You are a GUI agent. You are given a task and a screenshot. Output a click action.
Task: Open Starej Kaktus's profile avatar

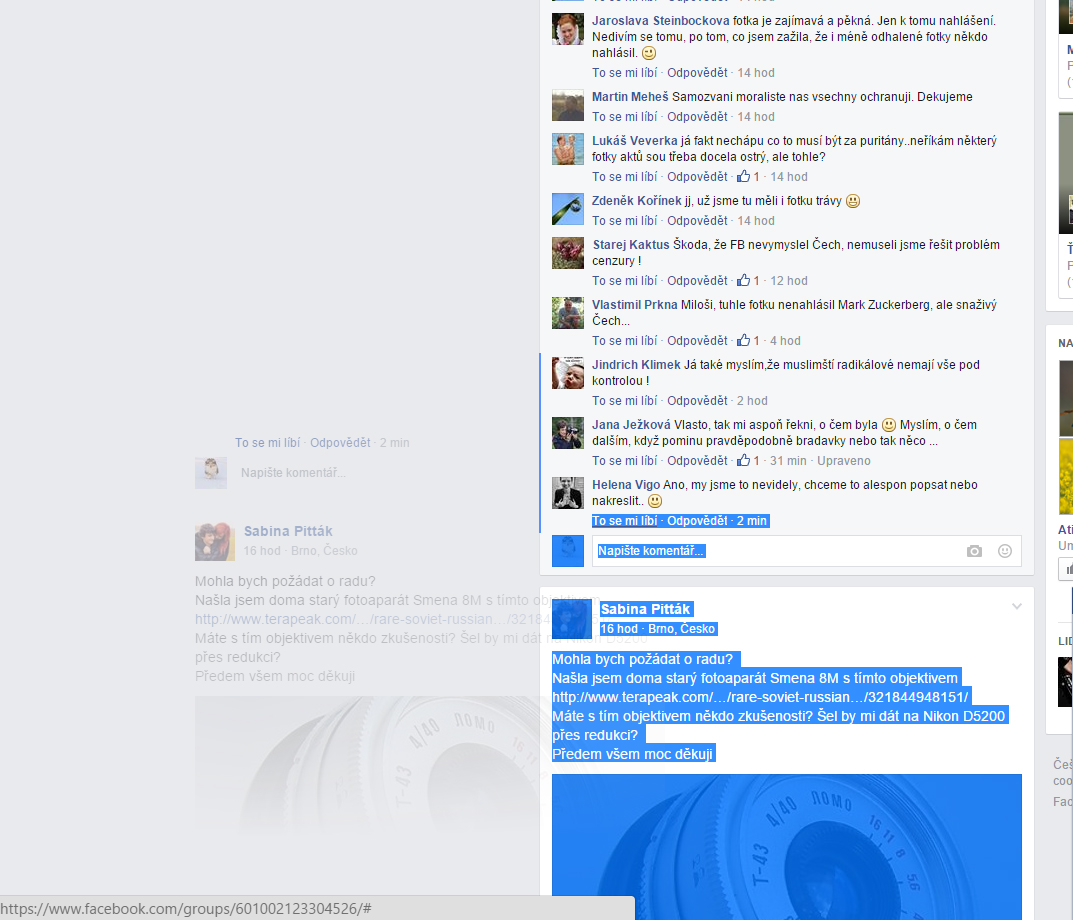(568, 253)
